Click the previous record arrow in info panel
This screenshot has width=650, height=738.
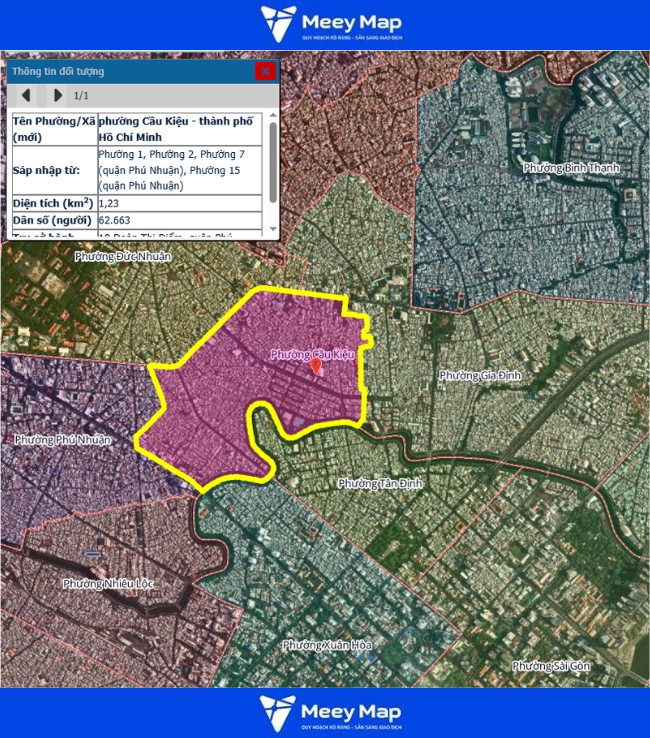(x=26, y=96)
